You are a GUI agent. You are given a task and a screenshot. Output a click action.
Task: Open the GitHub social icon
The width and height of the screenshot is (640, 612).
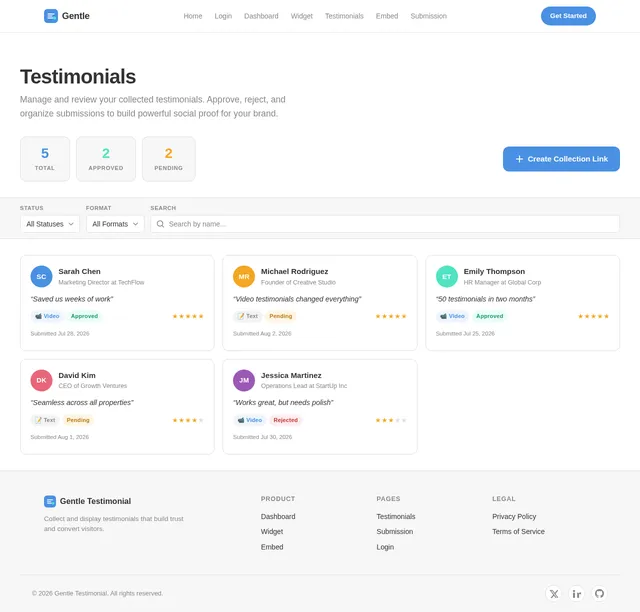tap(599, 593)
